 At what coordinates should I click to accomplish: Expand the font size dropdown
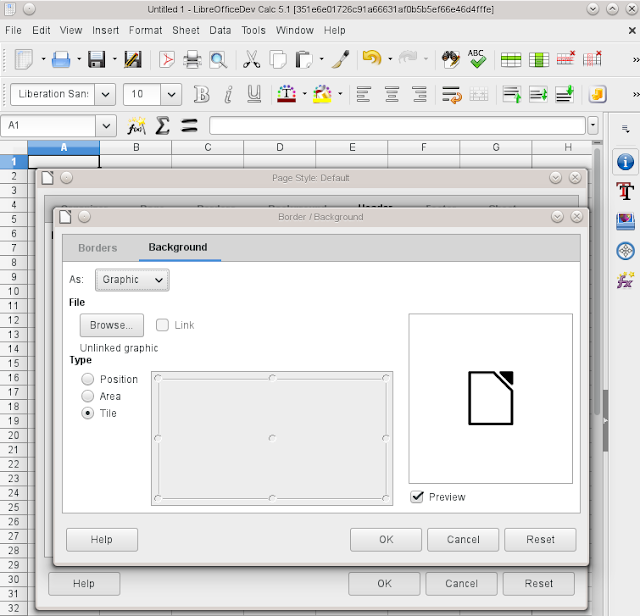[171, 94]
